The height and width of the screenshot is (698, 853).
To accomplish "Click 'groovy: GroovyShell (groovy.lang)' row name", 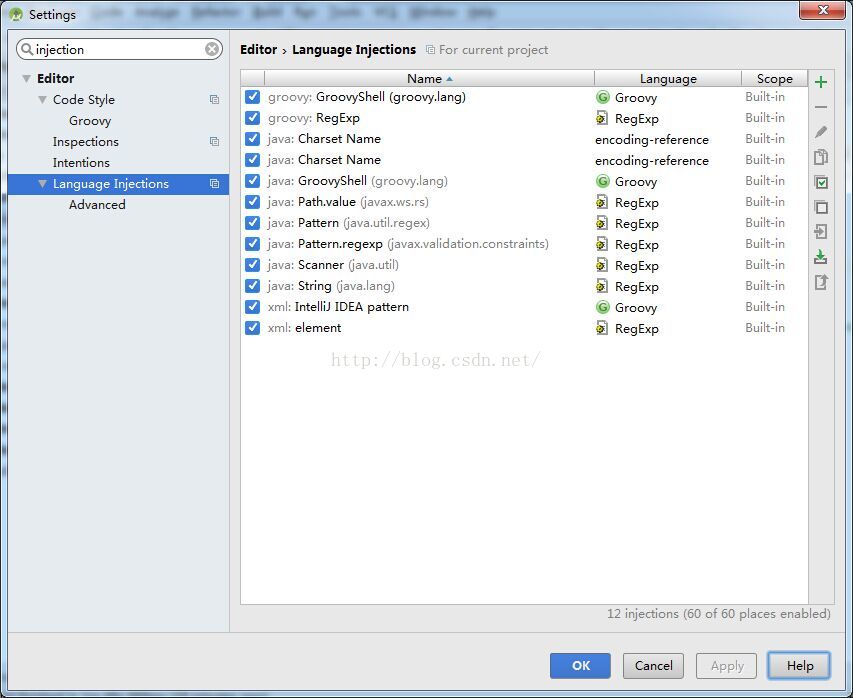I will pyautogui.click(x=367, y=97).
